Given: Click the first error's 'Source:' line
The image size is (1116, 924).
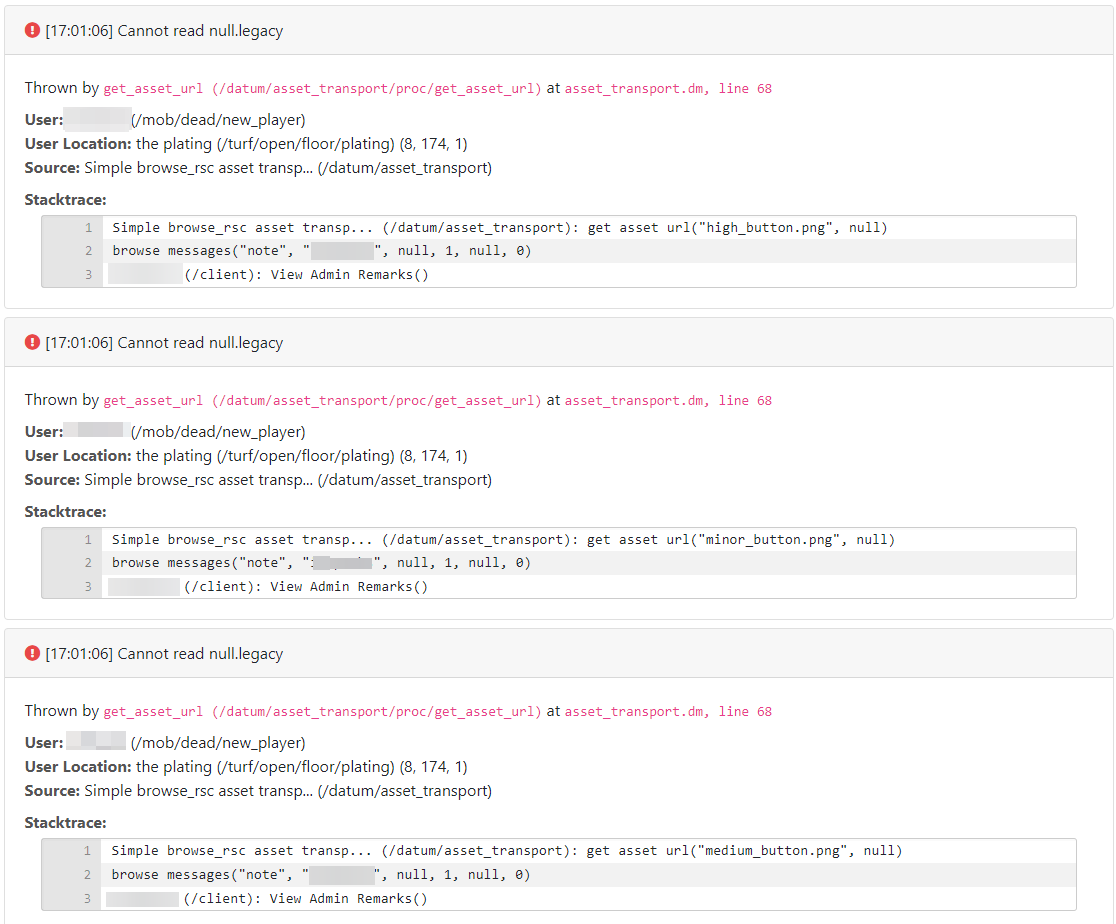Looking at the screenshot, I should pos(258,168).
